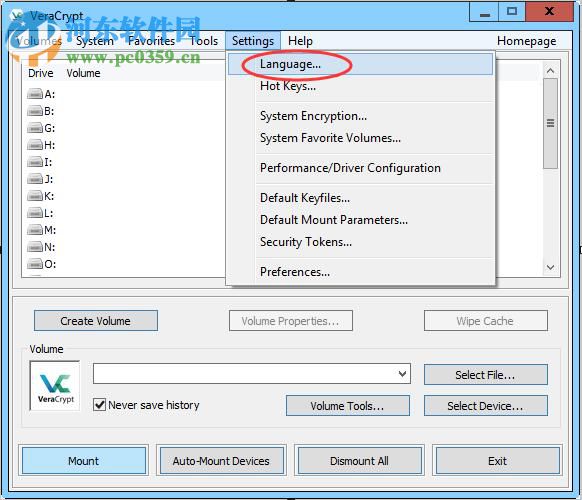Select Performance/Driver Configuration
This screenshot has width=582, height=500.
(x=360, y=168)
